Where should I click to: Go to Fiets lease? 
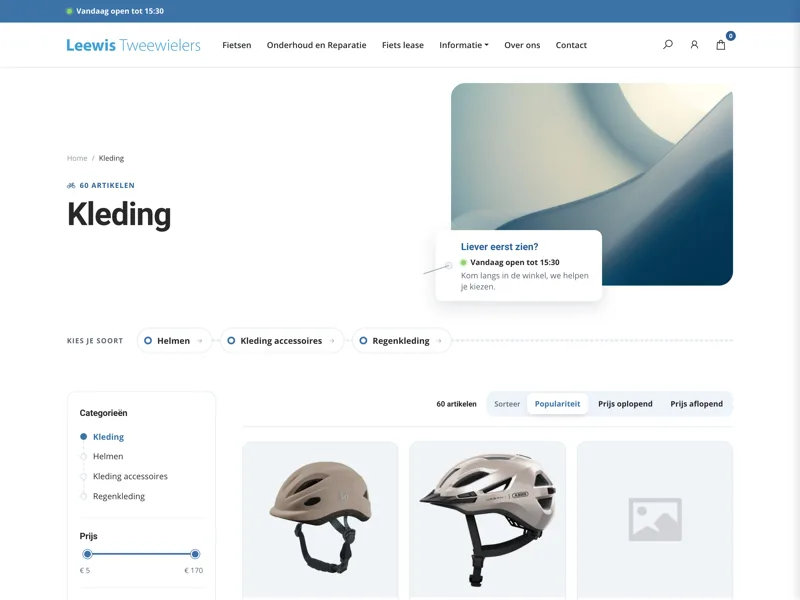(x=403, y=45)
